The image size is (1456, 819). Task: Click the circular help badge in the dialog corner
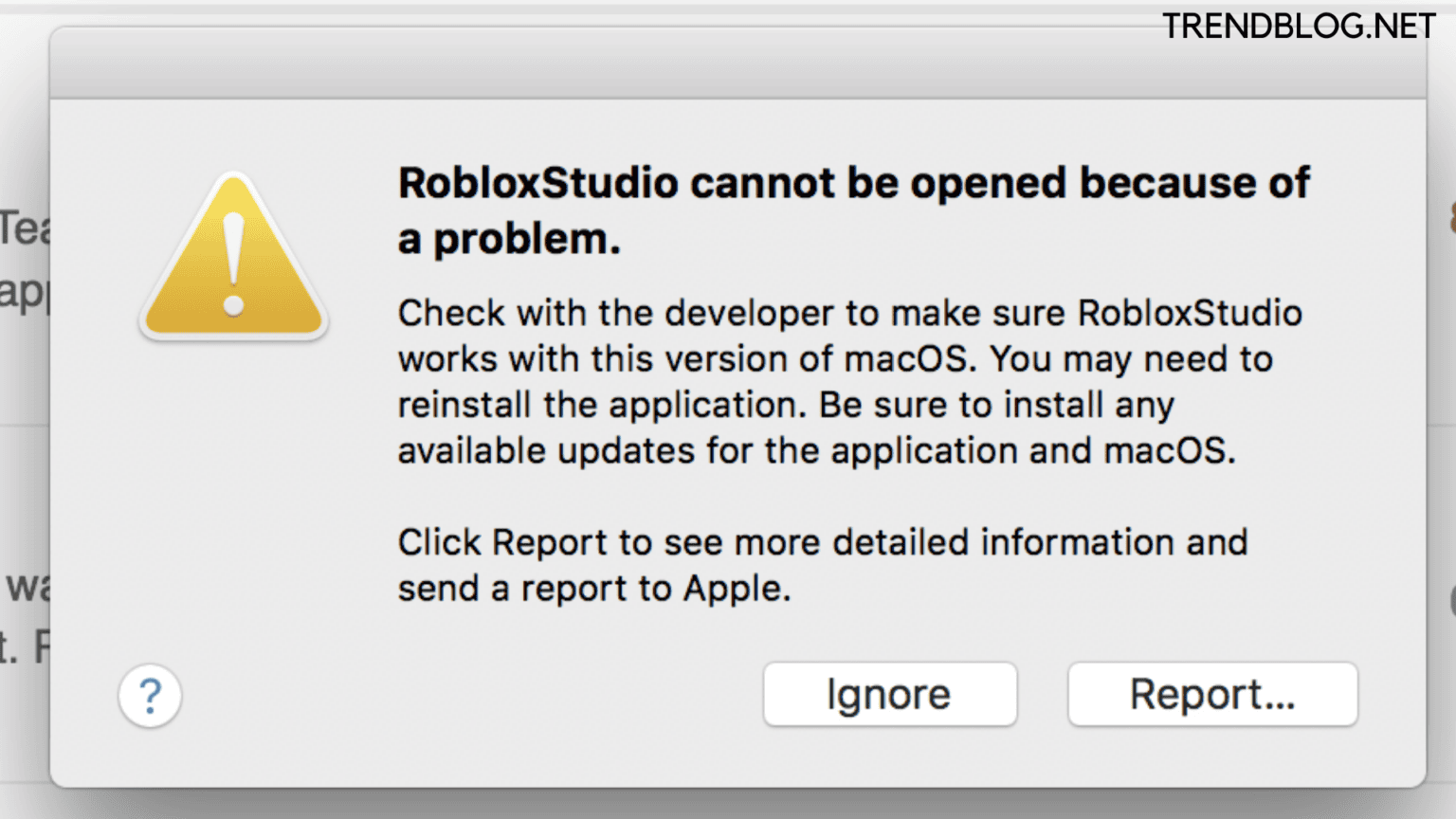click(x=150, y=695)
